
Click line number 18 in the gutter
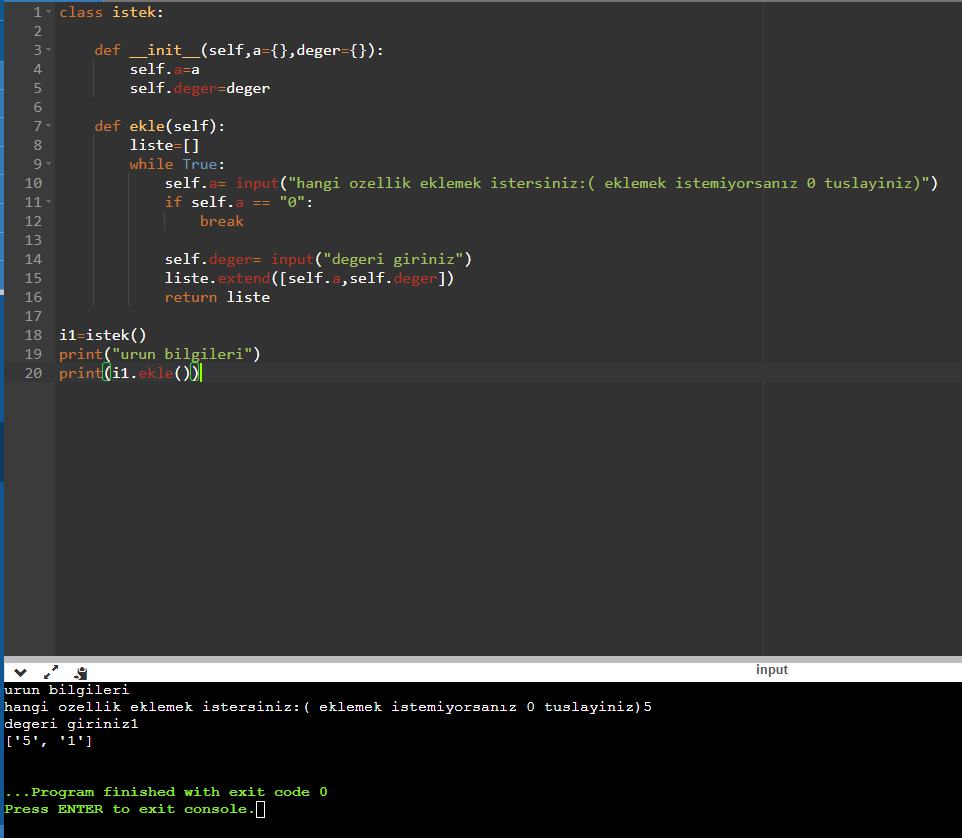click(x=33, y=335)
